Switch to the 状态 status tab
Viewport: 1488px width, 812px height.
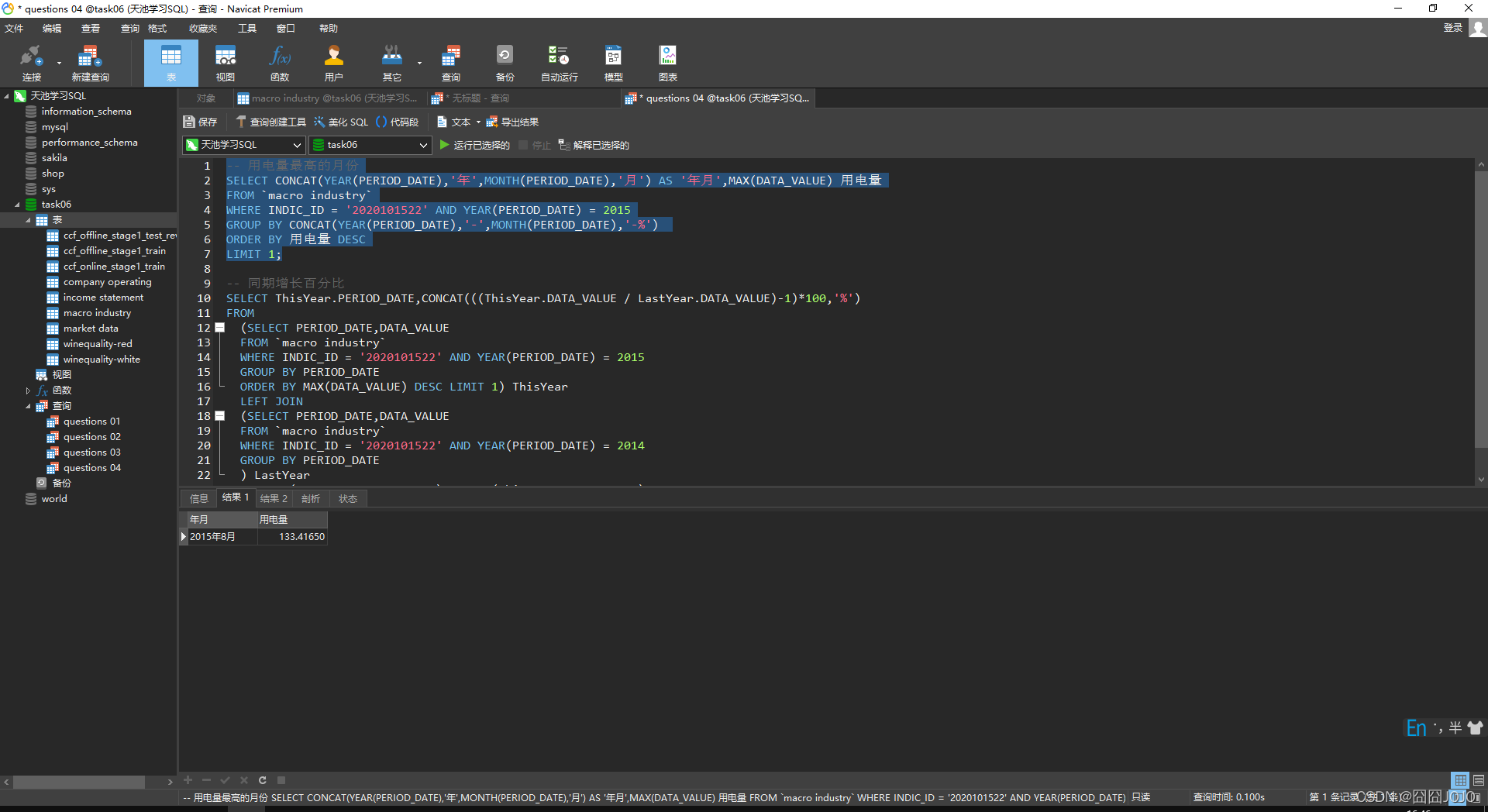pos(348,498)
